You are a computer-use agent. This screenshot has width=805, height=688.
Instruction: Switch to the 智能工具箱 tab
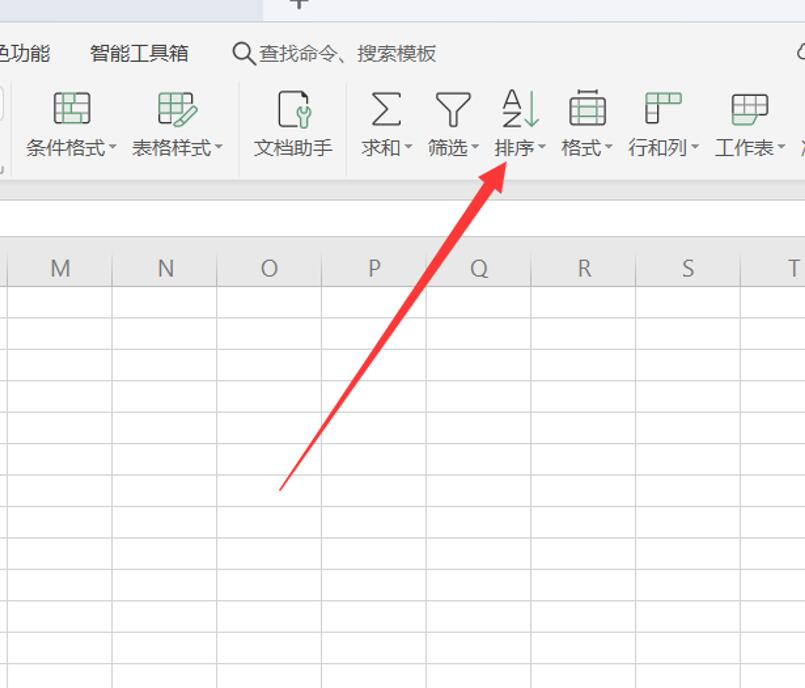139,53
